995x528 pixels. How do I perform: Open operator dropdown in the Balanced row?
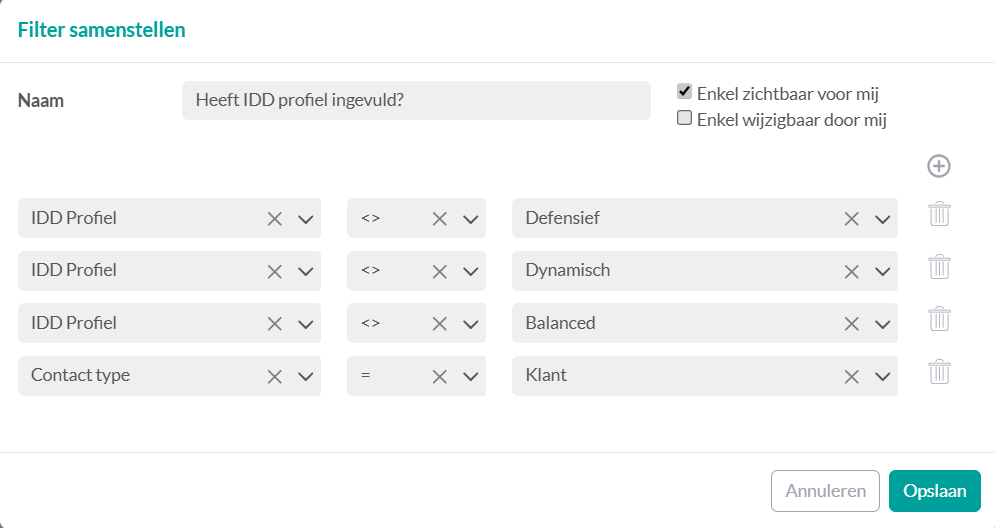click(x=471, y=324)
